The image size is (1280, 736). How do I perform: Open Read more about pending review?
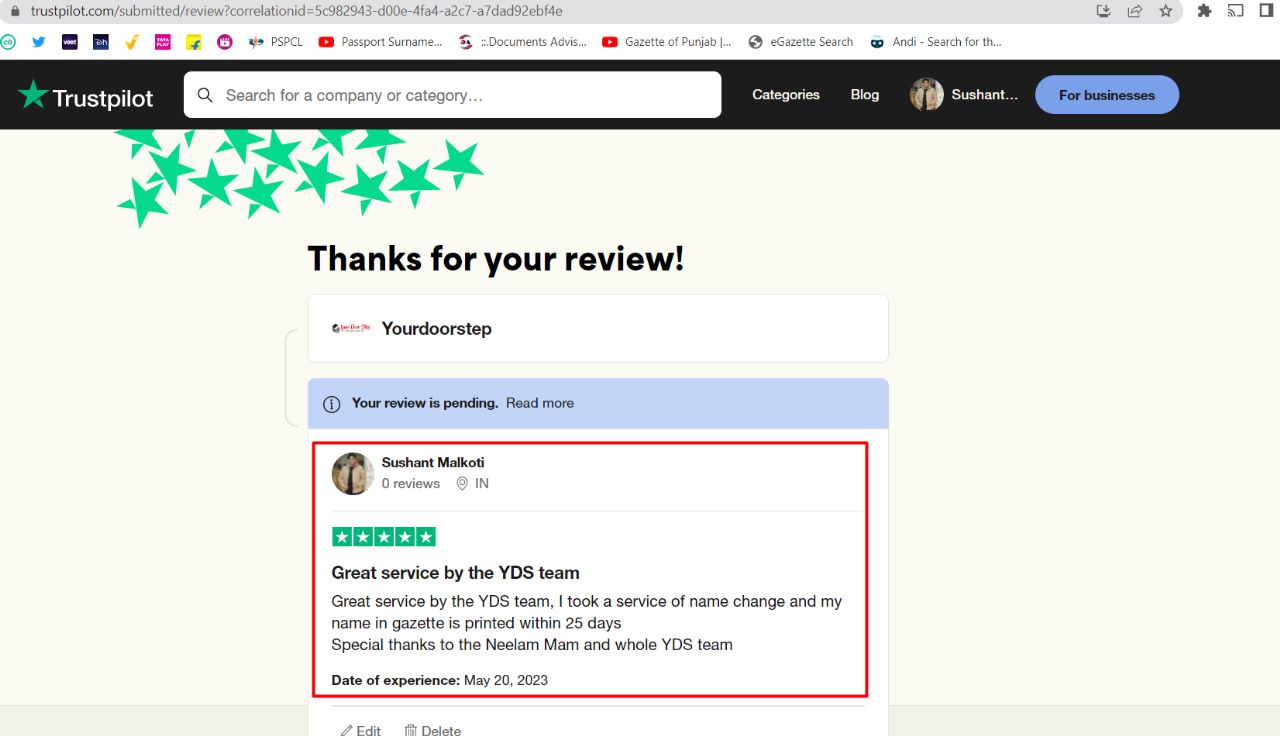pyautogui.click(x=540, y=403)
